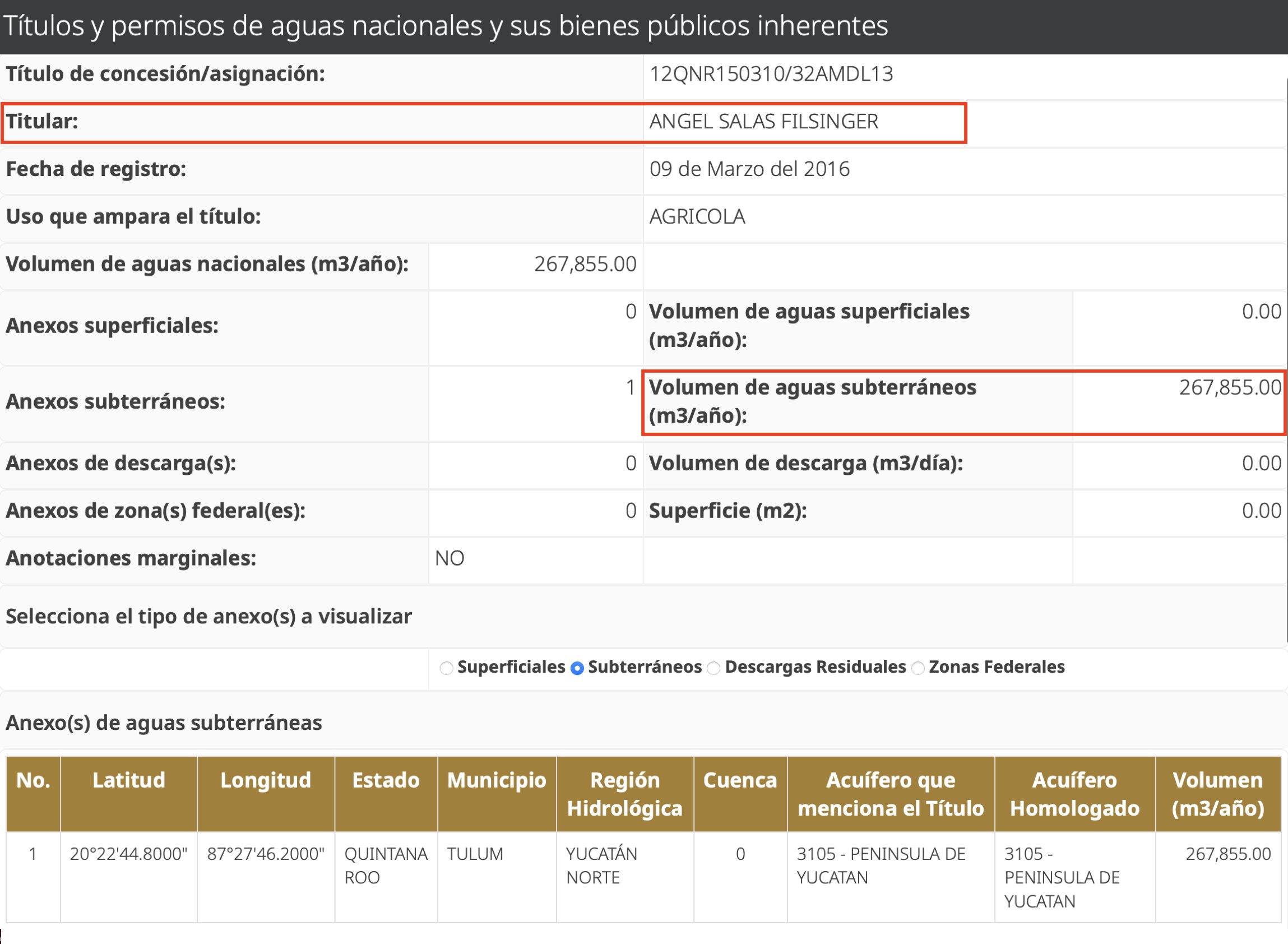This screenshot has width=1288, height=944.
Task: Click title number 12QNR150310/32AMDL13
Action: click(x=771, y=75)
